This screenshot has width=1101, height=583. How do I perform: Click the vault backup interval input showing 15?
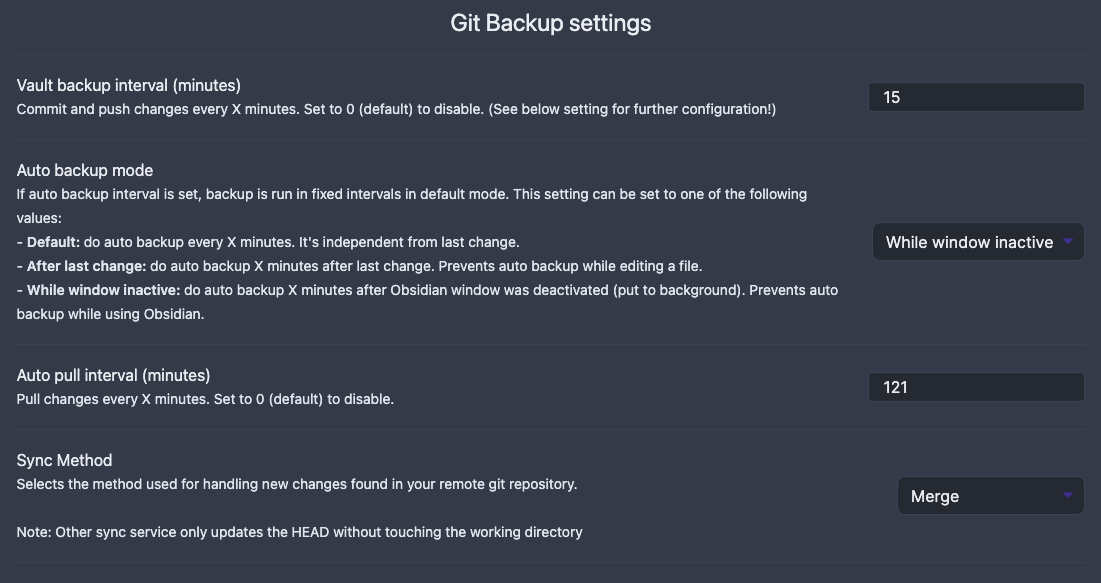(x=976, y=96)
